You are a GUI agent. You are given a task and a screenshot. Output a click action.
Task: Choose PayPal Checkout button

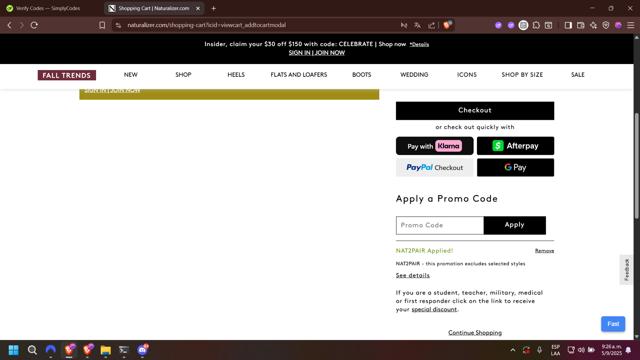tap(434, 168)
